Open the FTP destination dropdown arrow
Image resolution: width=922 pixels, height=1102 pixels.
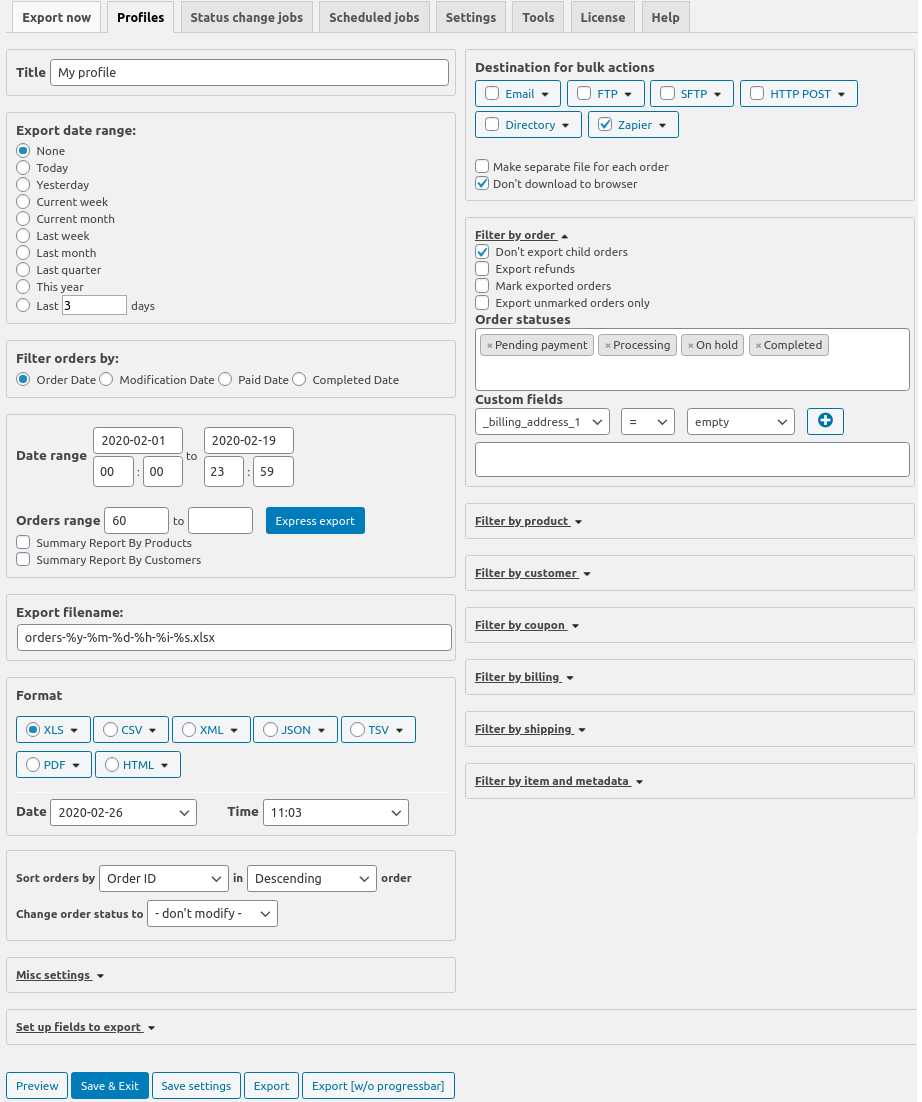pyautogui.click(x=628, y=94)
